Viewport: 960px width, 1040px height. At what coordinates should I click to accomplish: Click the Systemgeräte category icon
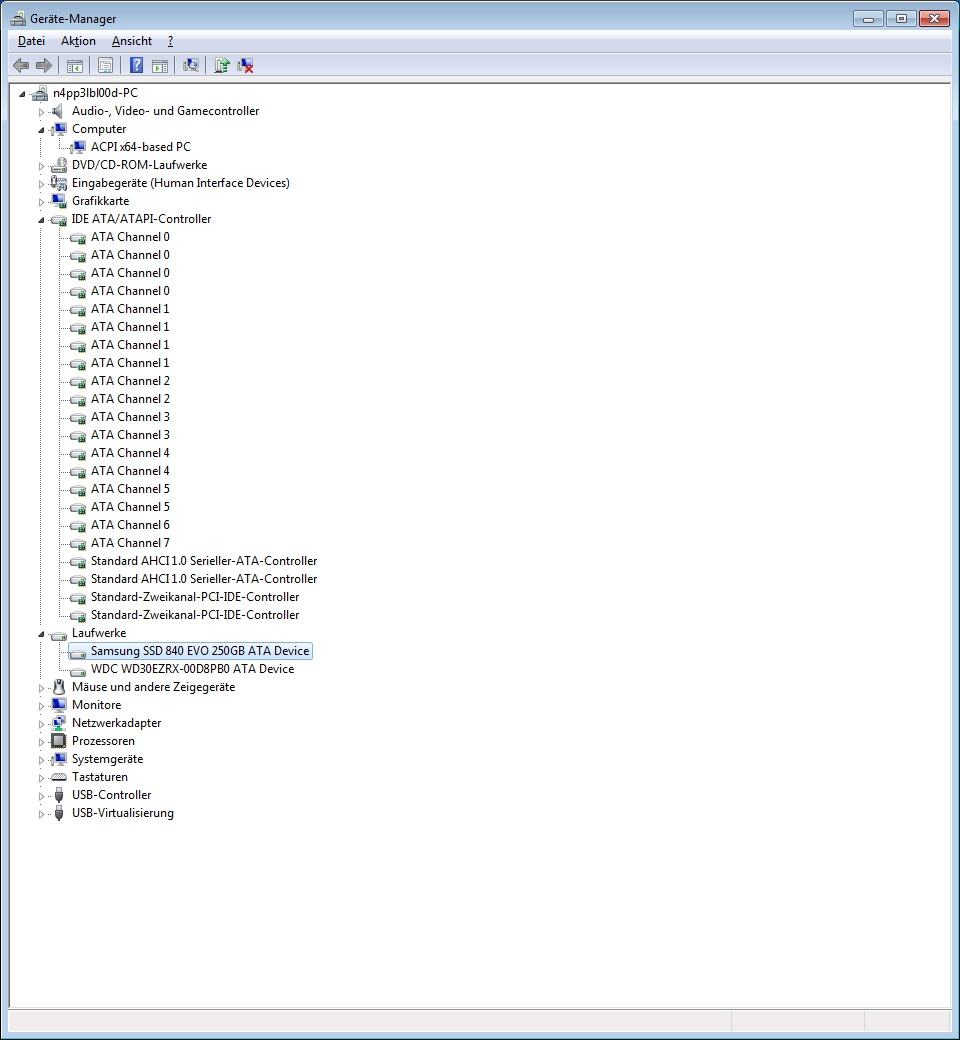58,758
